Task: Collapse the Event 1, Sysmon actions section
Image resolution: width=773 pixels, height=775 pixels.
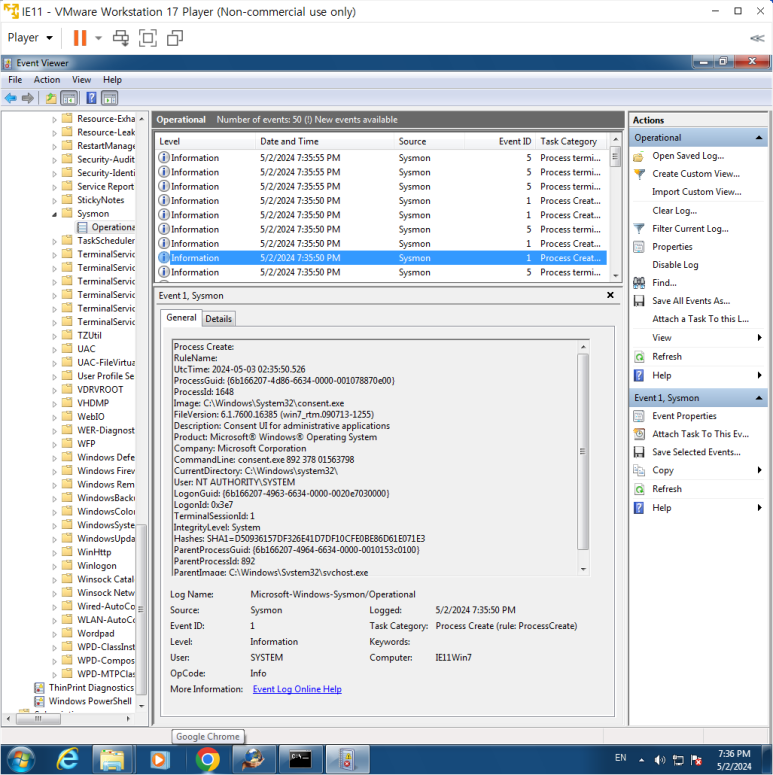Action: [x=759, y=398]
